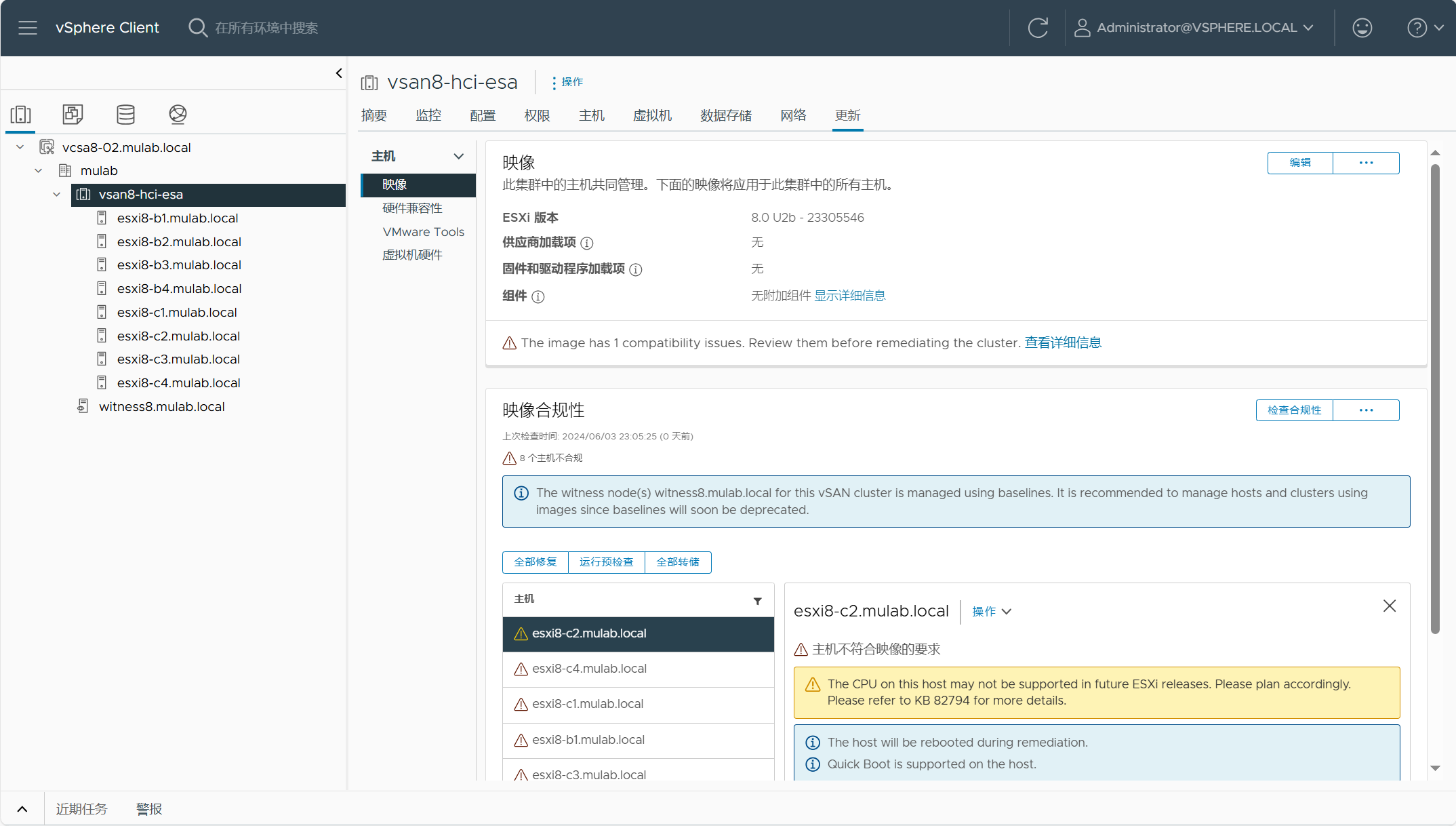Collapse the 主机 section in update sidebar
Screen dimensions: 1456x826
click(x=459, y=157)
